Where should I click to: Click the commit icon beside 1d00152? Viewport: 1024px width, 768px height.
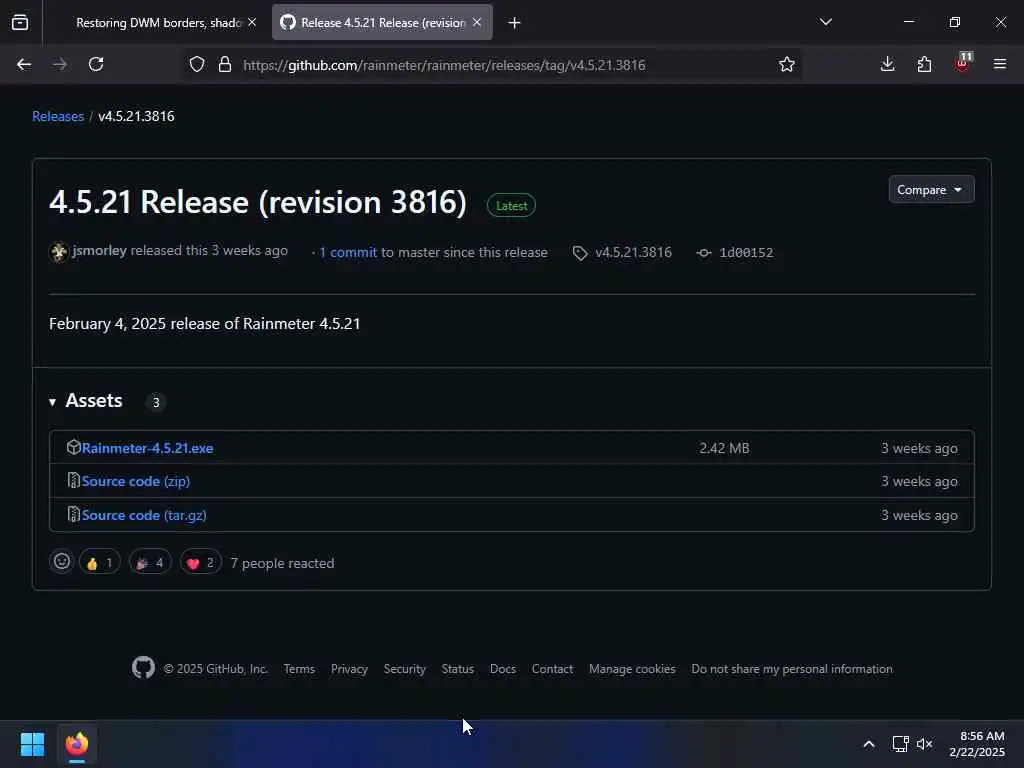pos(703,253)
